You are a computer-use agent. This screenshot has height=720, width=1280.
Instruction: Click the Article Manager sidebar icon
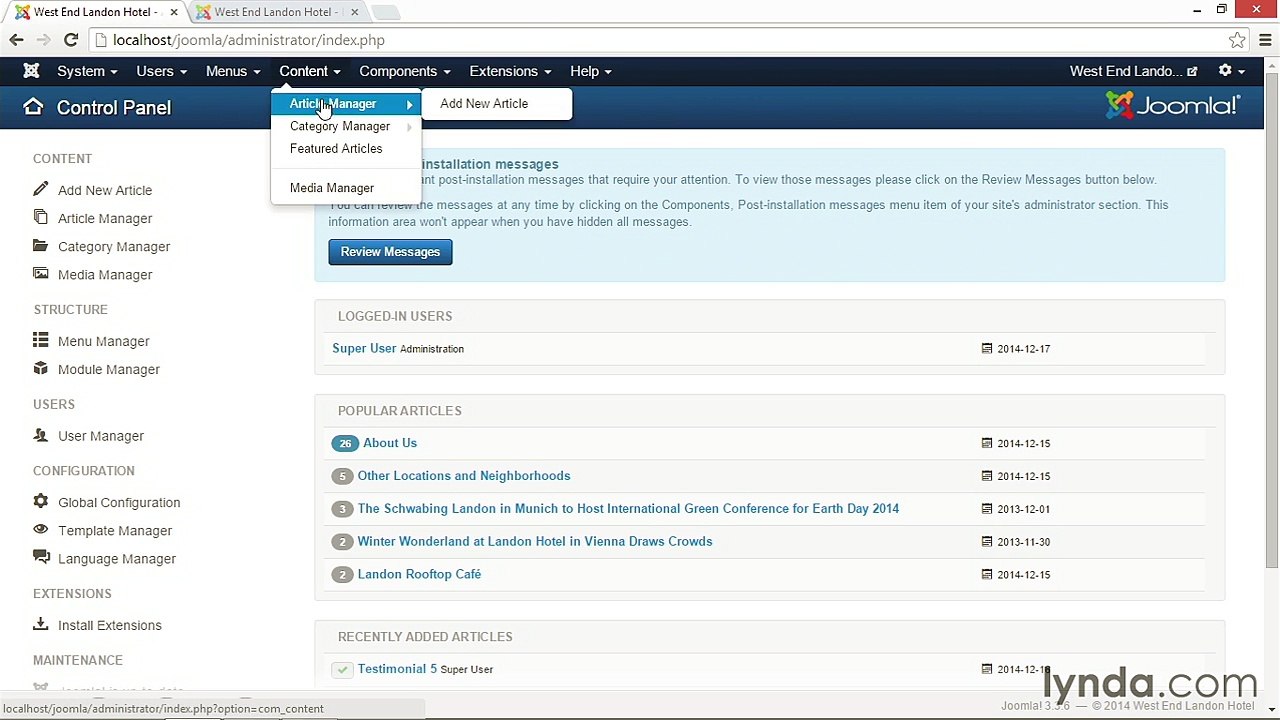pos(40,217)
